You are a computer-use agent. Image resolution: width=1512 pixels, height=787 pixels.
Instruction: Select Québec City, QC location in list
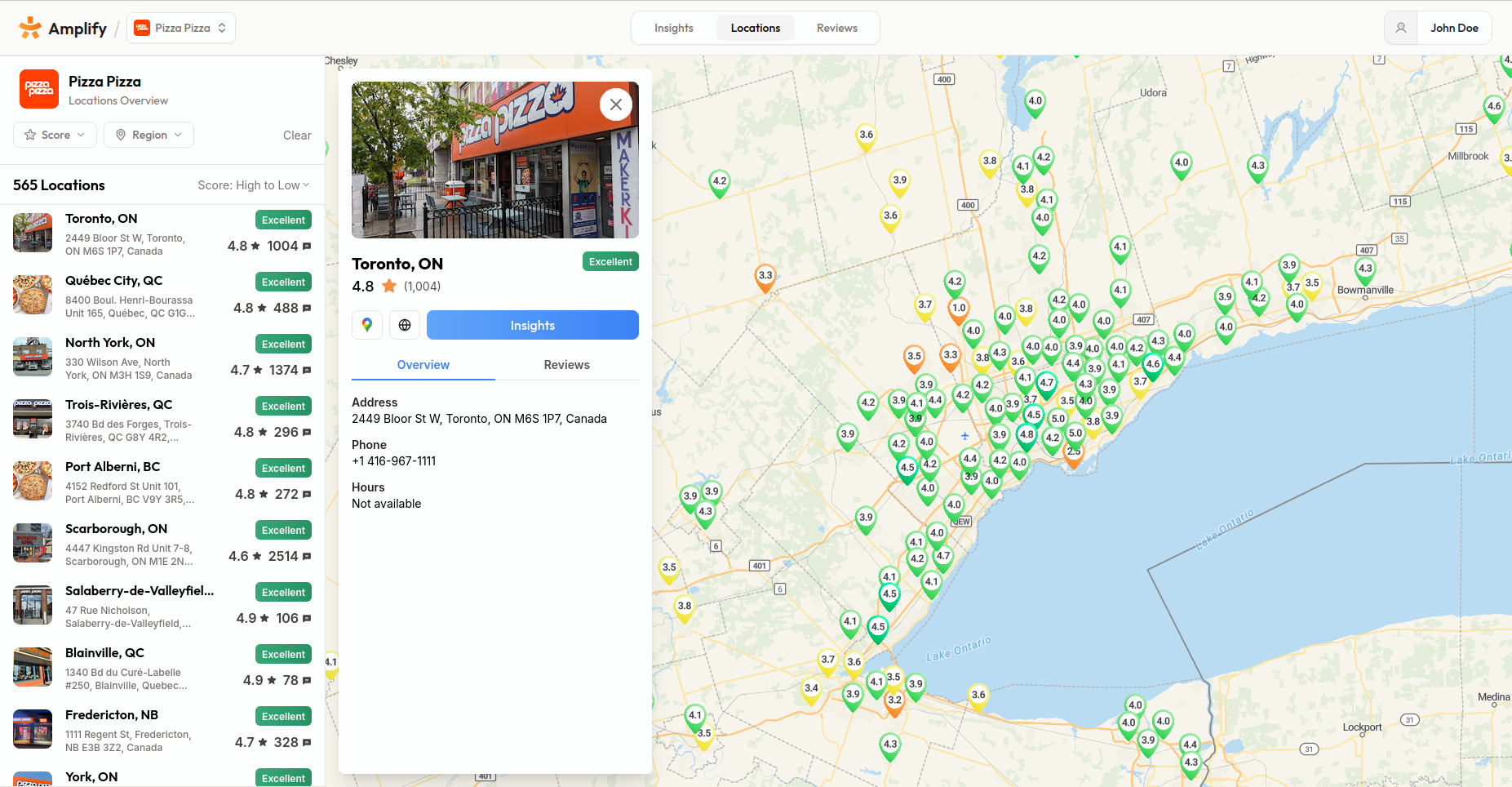point(162,296)
